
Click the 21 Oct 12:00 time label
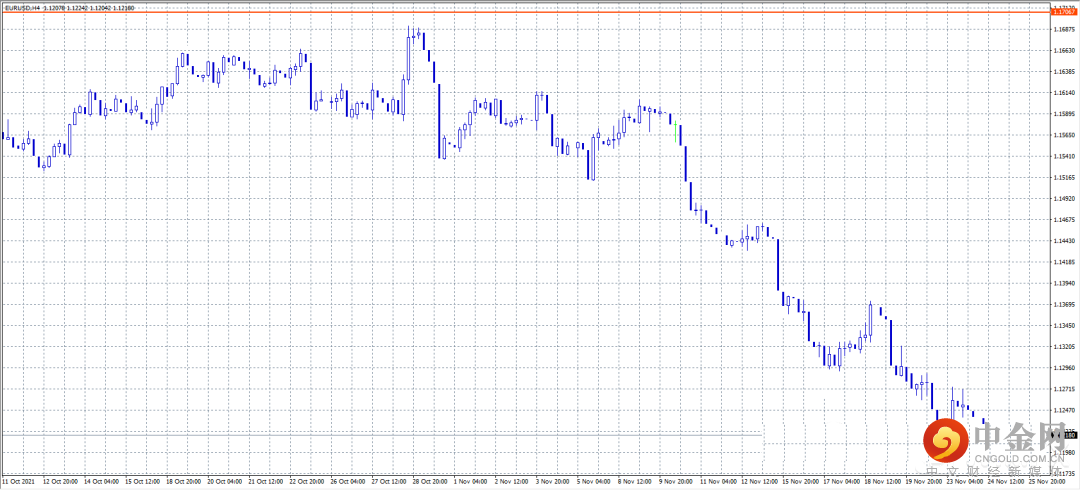click(x=267, y=482)
